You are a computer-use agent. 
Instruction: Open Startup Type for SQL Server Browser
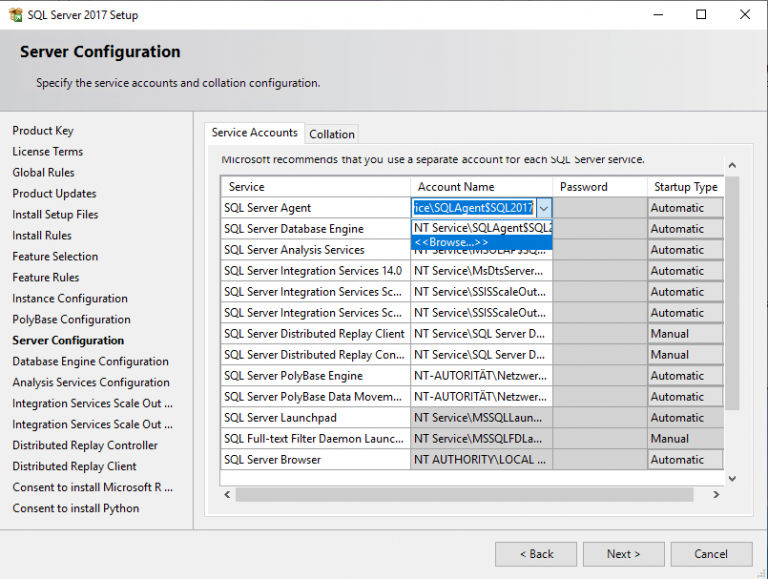[x=685, y=460]
